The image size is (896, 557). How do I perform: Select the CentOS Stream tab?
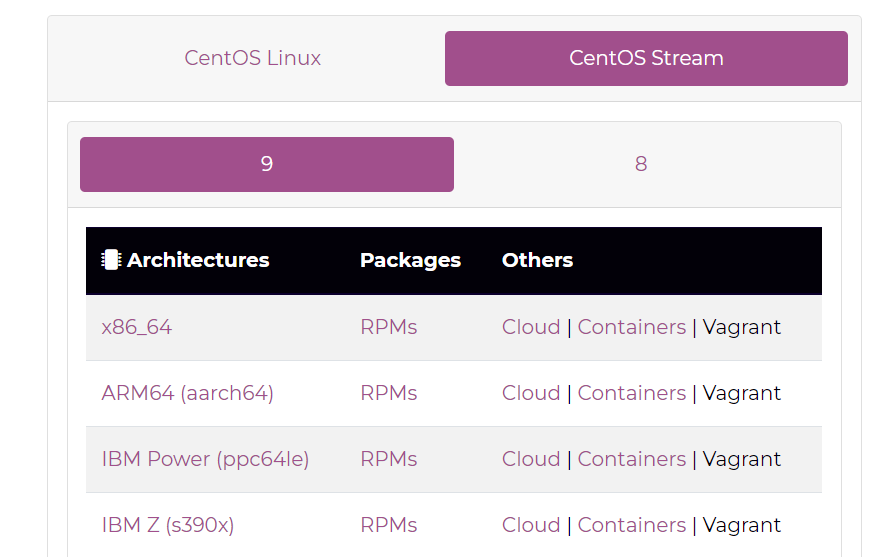coord(646,58)
